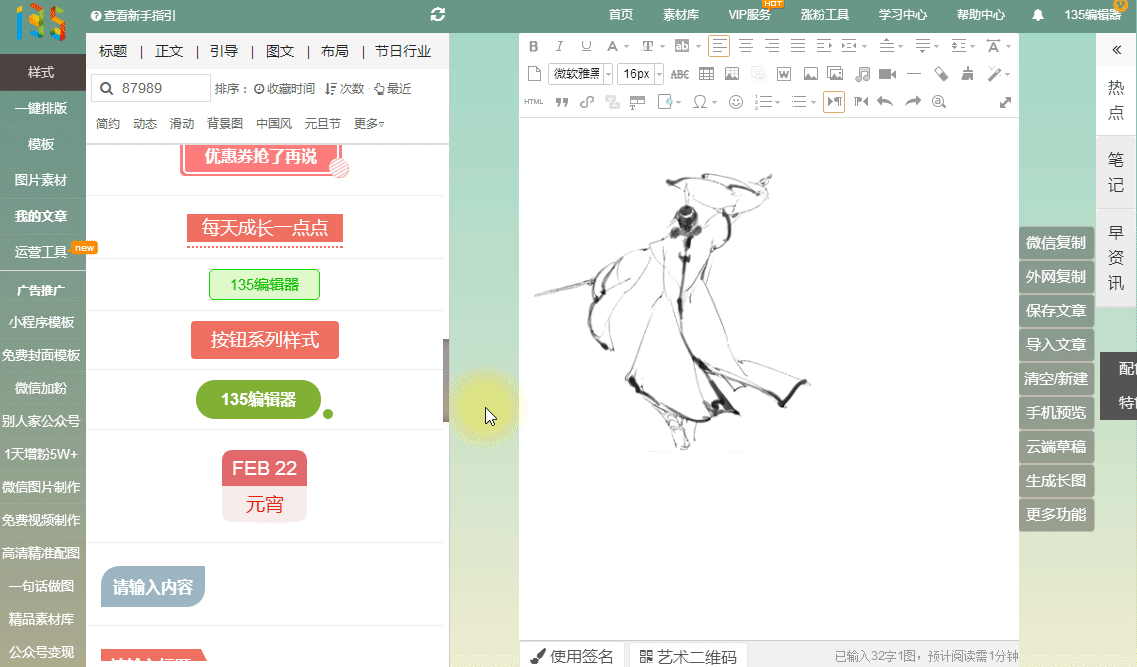Switch editor to HTML source view
The image size is (1137, 667).
pos(533,102)
